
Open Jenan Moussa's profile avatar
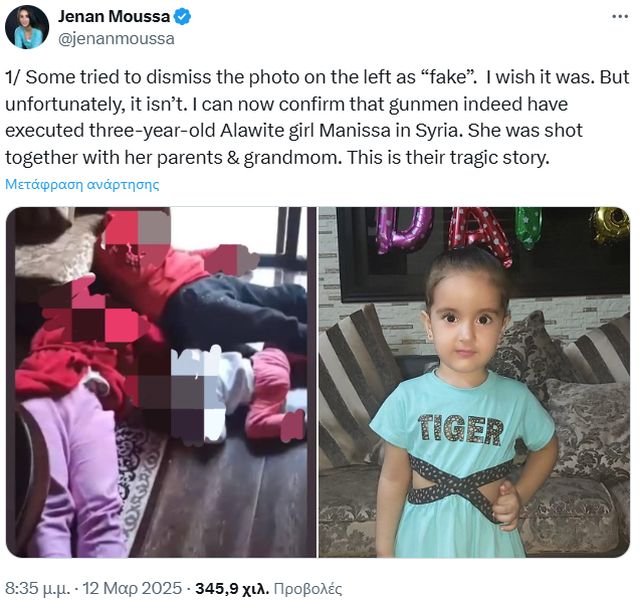pos(27,27)
